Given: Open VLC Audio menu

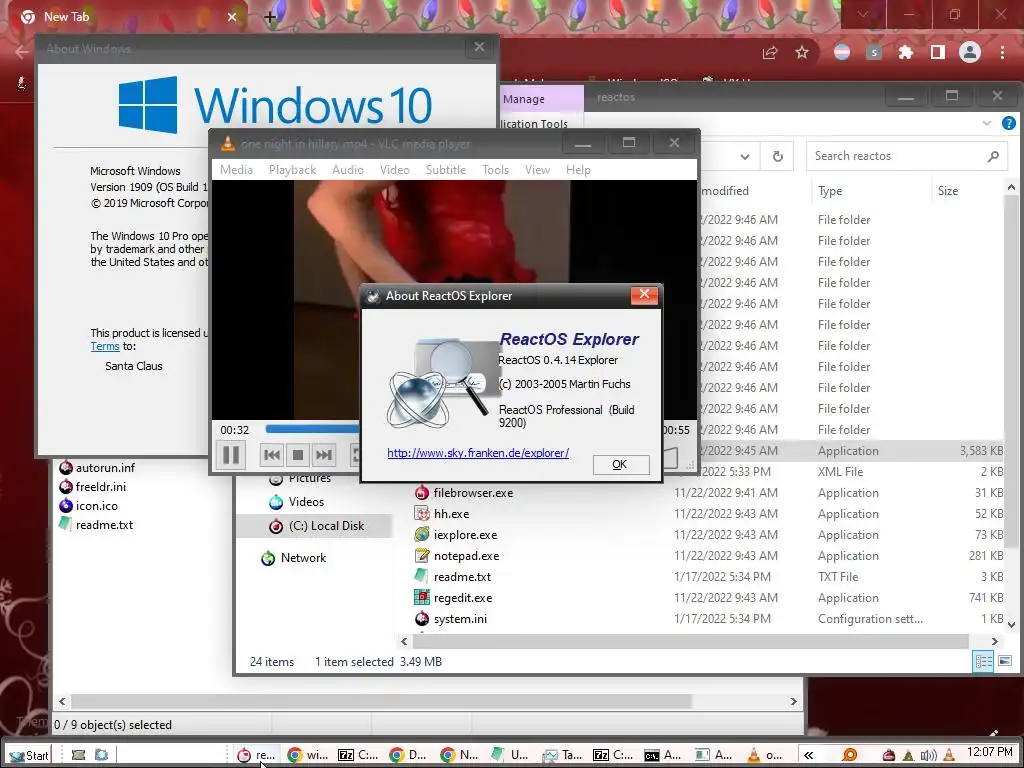Looking at the screenshot, I should pyautogui.click(x=347, y=170).
